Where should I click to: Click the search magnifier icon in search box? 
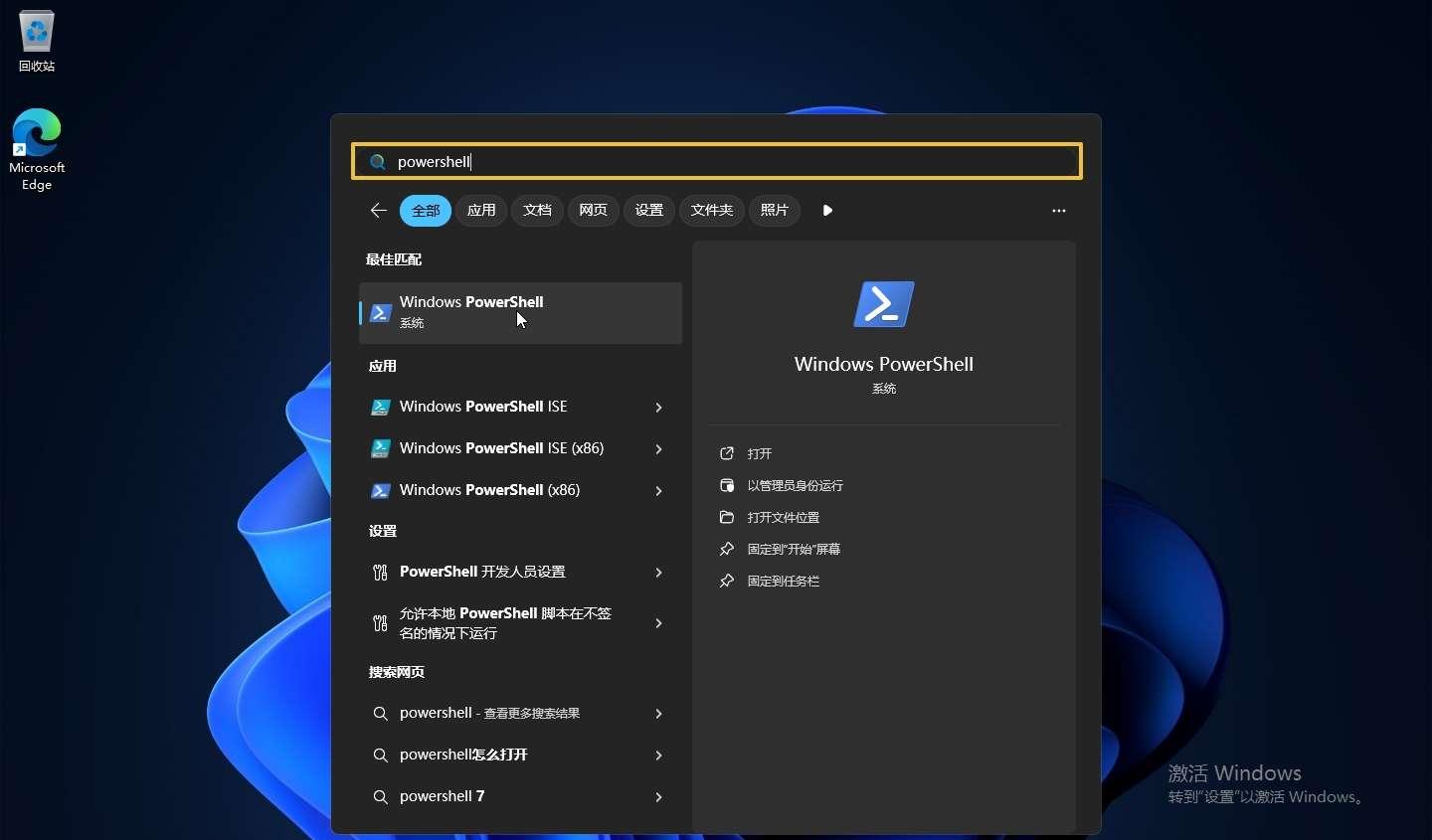(378, 162)
